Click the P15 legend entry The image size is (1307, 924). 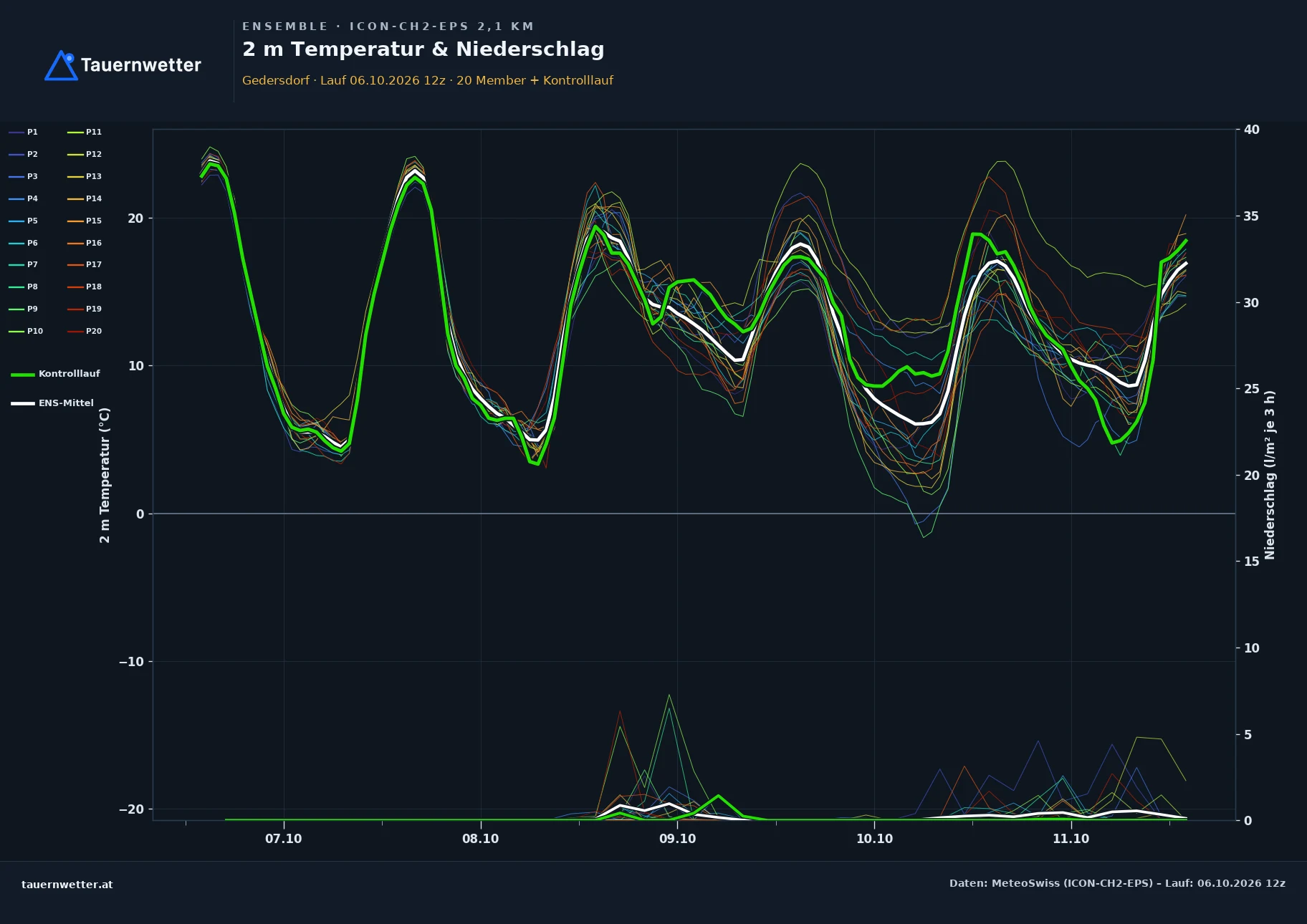pos(85,221)
